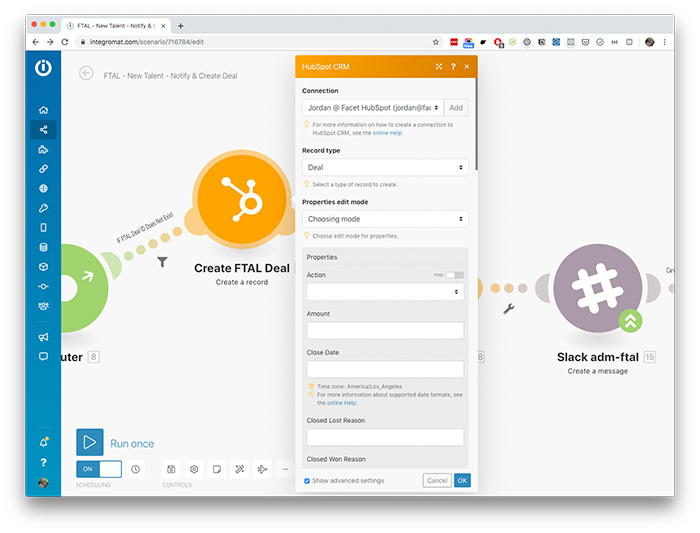Open Teams people icon in sidebar
Image resolution: width=700 pixels, height=533 pixels.
pos(43,306)
